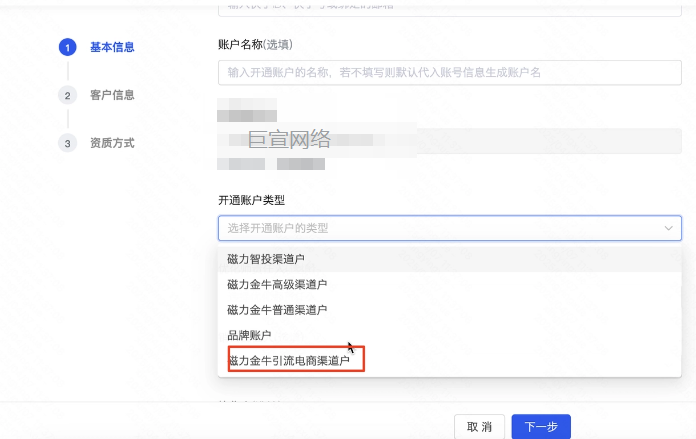The image size is (696, 439).
Task: Cancel with the 取消 button
Action: tap(479, 427)
